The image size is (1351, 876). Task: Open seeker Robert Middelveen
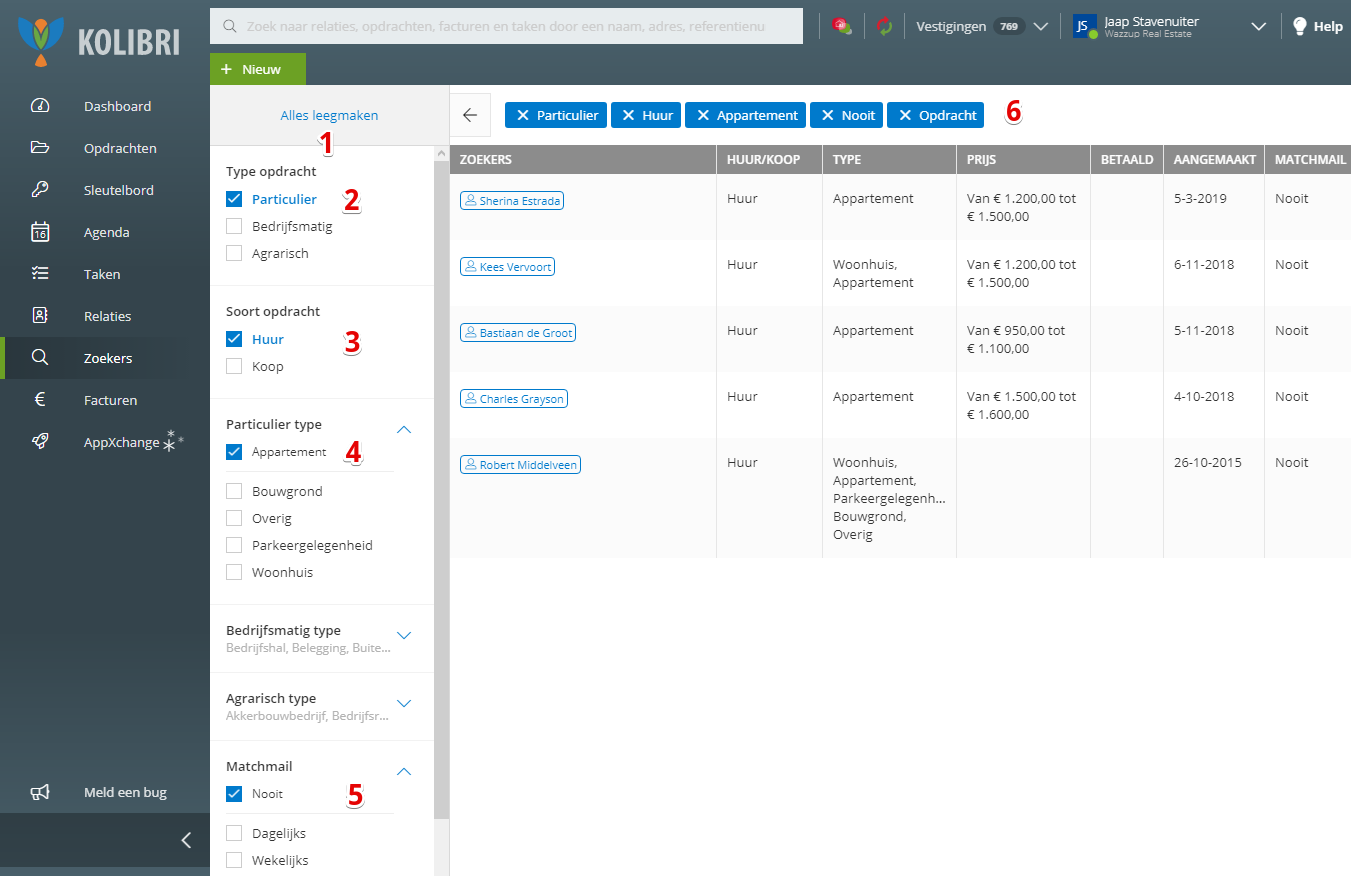point(520,465)
